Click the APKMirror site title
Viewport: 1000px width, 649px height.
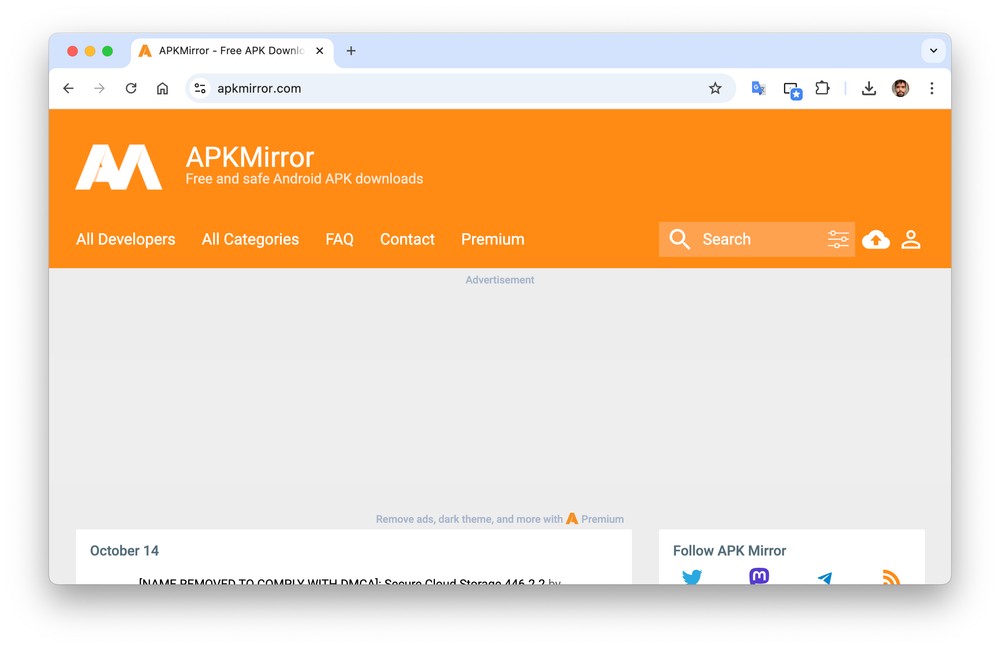click(250, 157)
